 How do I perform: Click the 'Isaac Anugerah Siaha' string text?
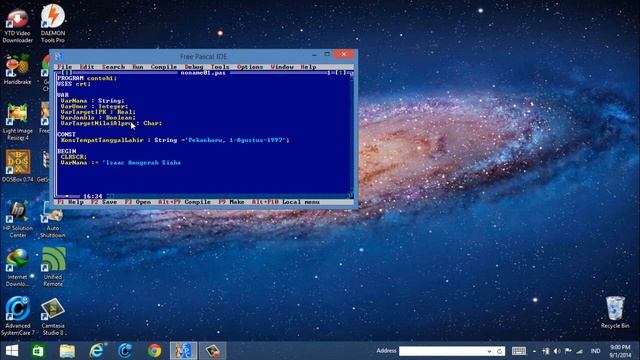click(142, 162)
